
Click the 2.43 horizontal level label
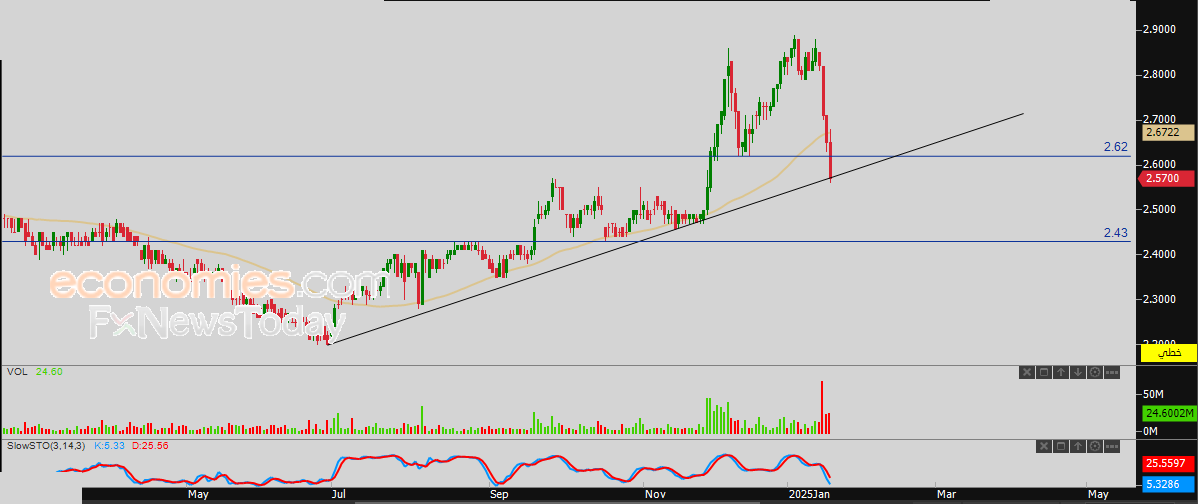point(1115,232)
